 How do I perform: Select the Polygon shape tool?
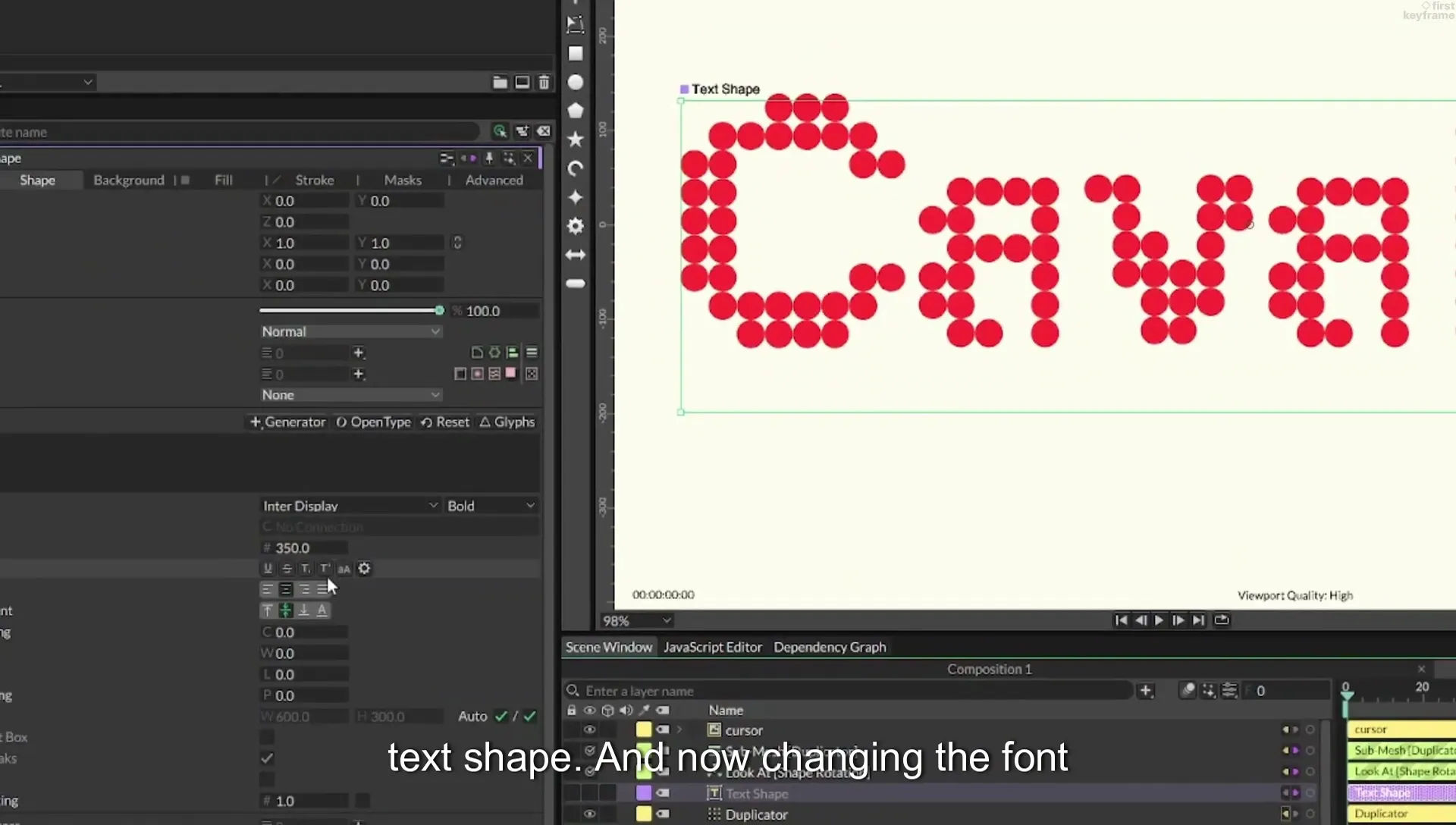[x=576, y=111]
